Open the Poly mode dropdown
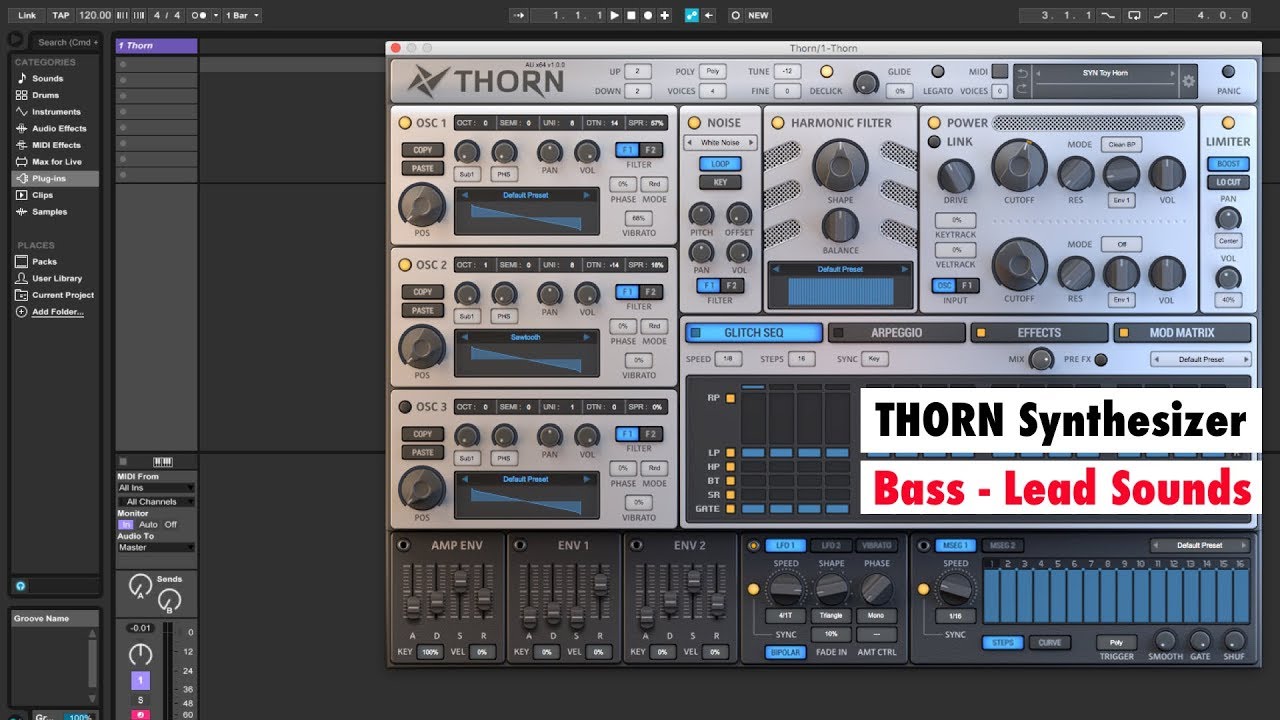 tap(712, 72)
